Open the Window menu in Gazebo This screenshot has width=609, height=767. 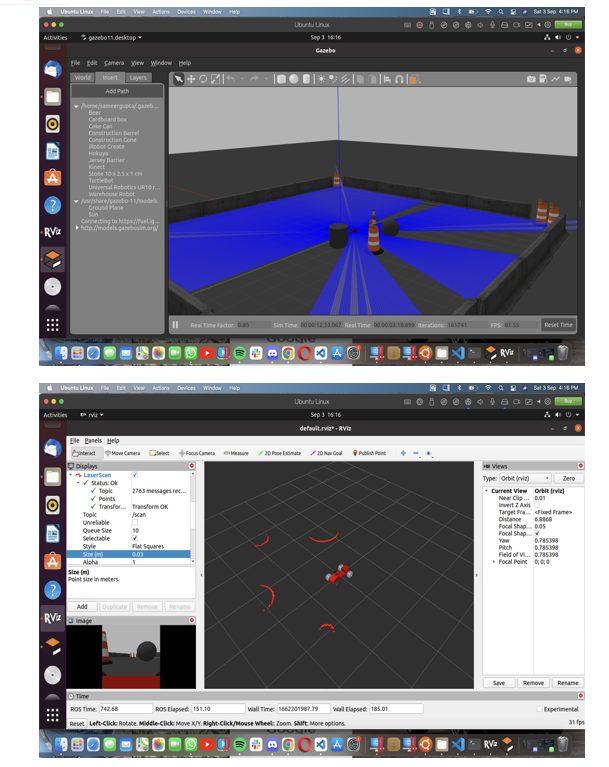point(161,63)
